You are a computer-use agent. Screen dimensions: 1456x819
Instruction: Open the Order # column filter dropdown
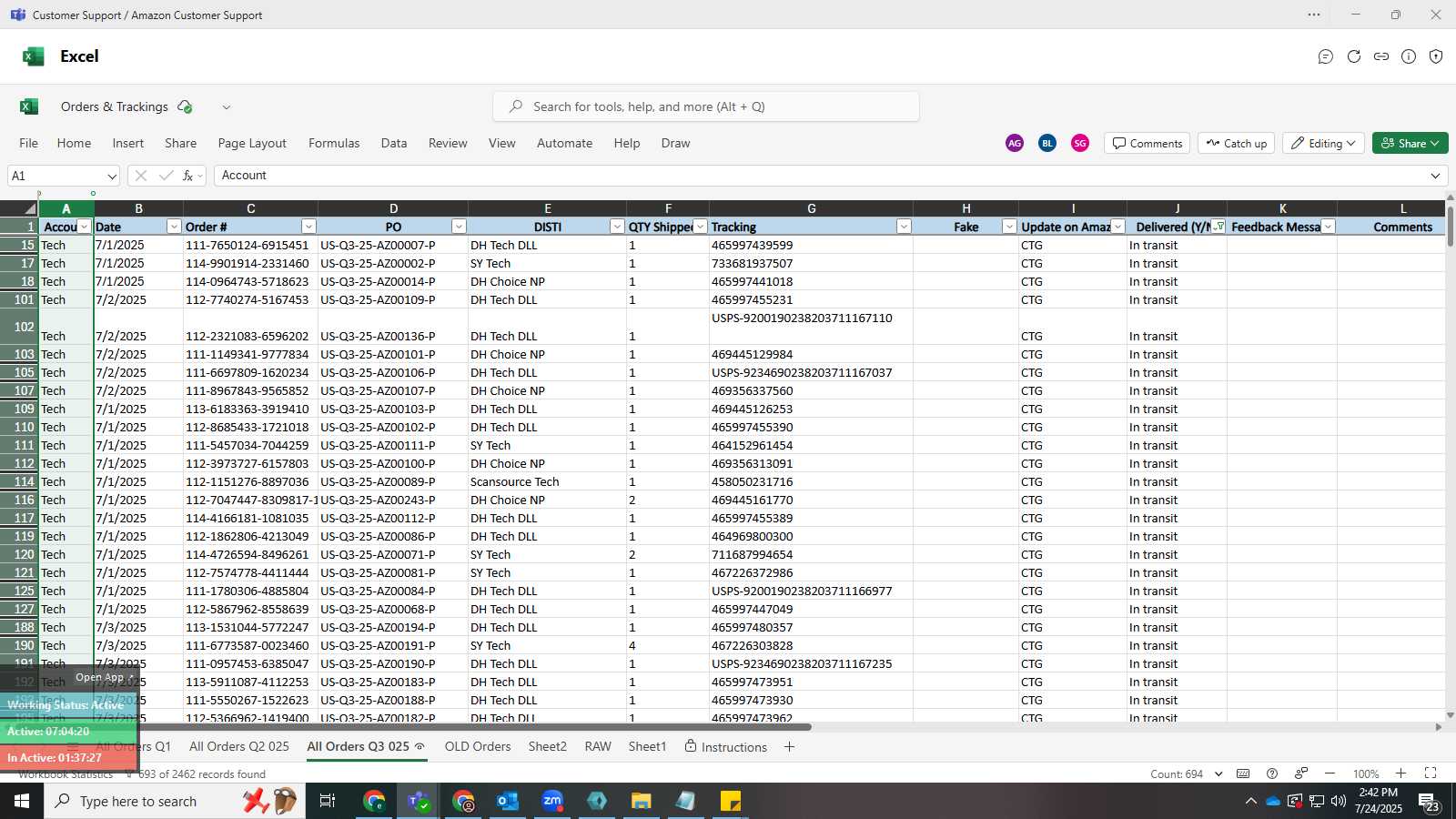click(308, 227)
